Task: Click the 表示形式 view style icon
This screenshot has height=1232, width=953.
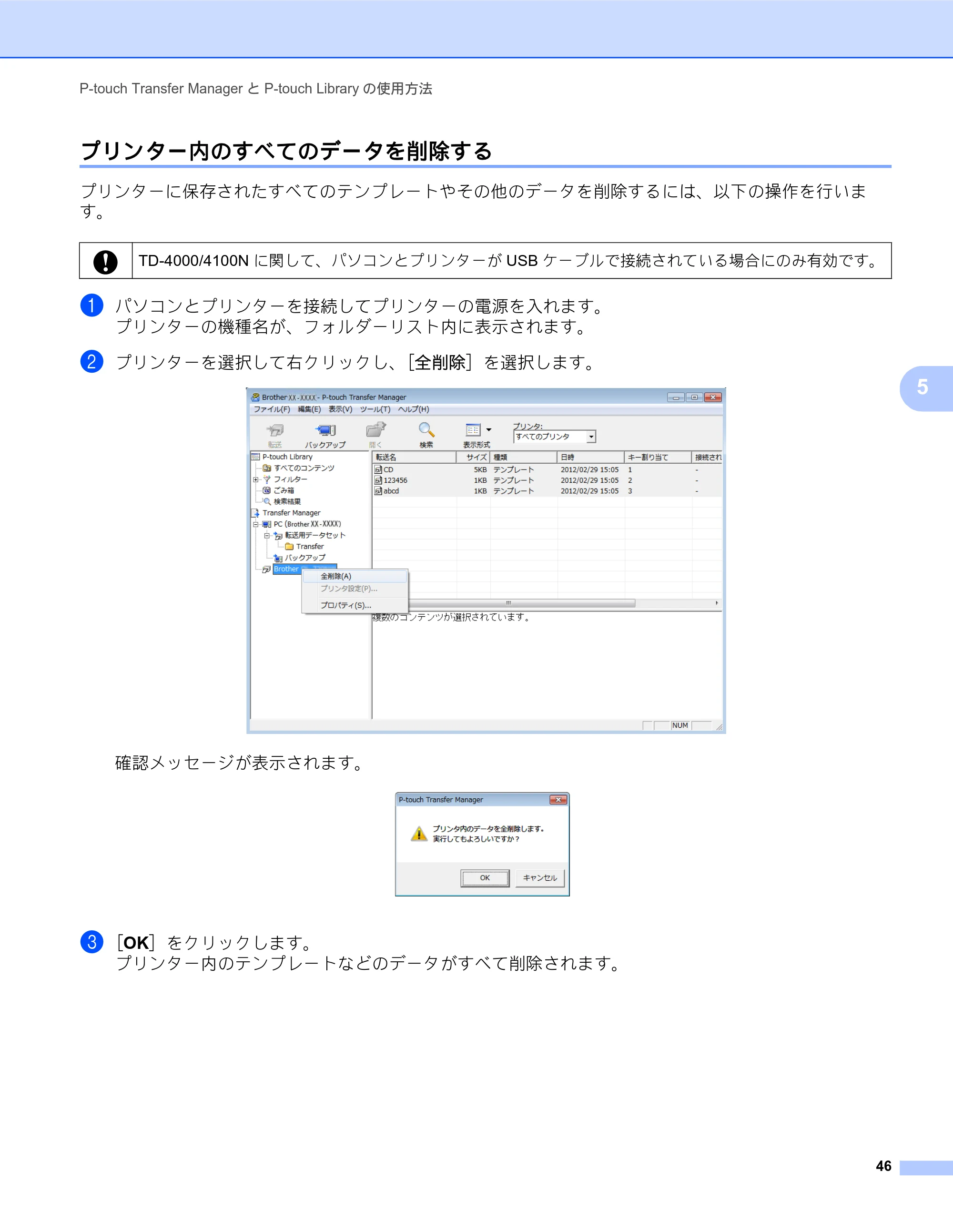Action: click(473, 430)
